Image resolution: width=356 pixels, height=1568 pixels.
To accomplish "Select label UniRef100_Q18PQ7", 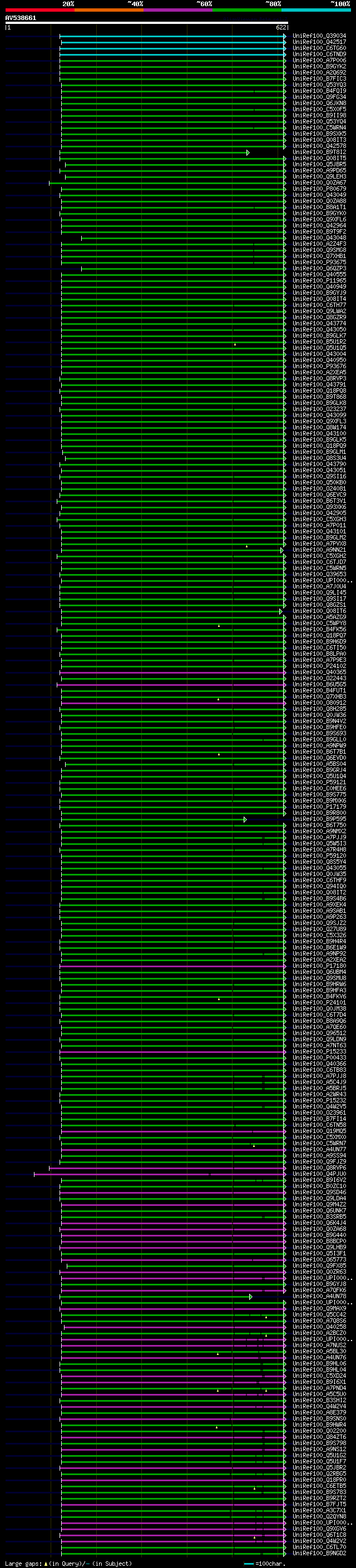I will pyautogui.click(x=319, y=635).
